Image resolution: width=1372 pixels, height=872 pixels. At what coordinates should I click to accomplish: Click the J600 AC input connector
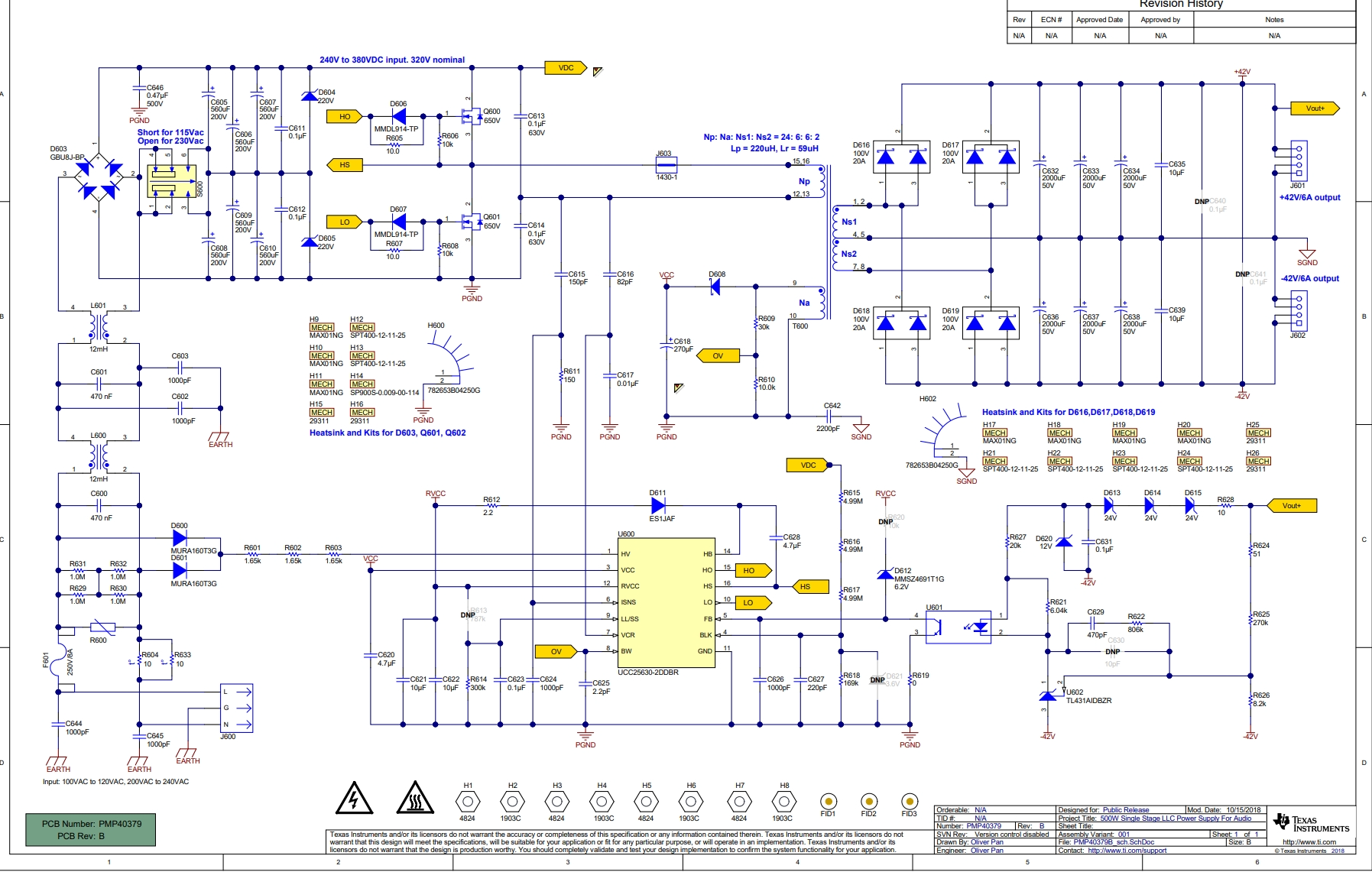(x=236, y=708)
